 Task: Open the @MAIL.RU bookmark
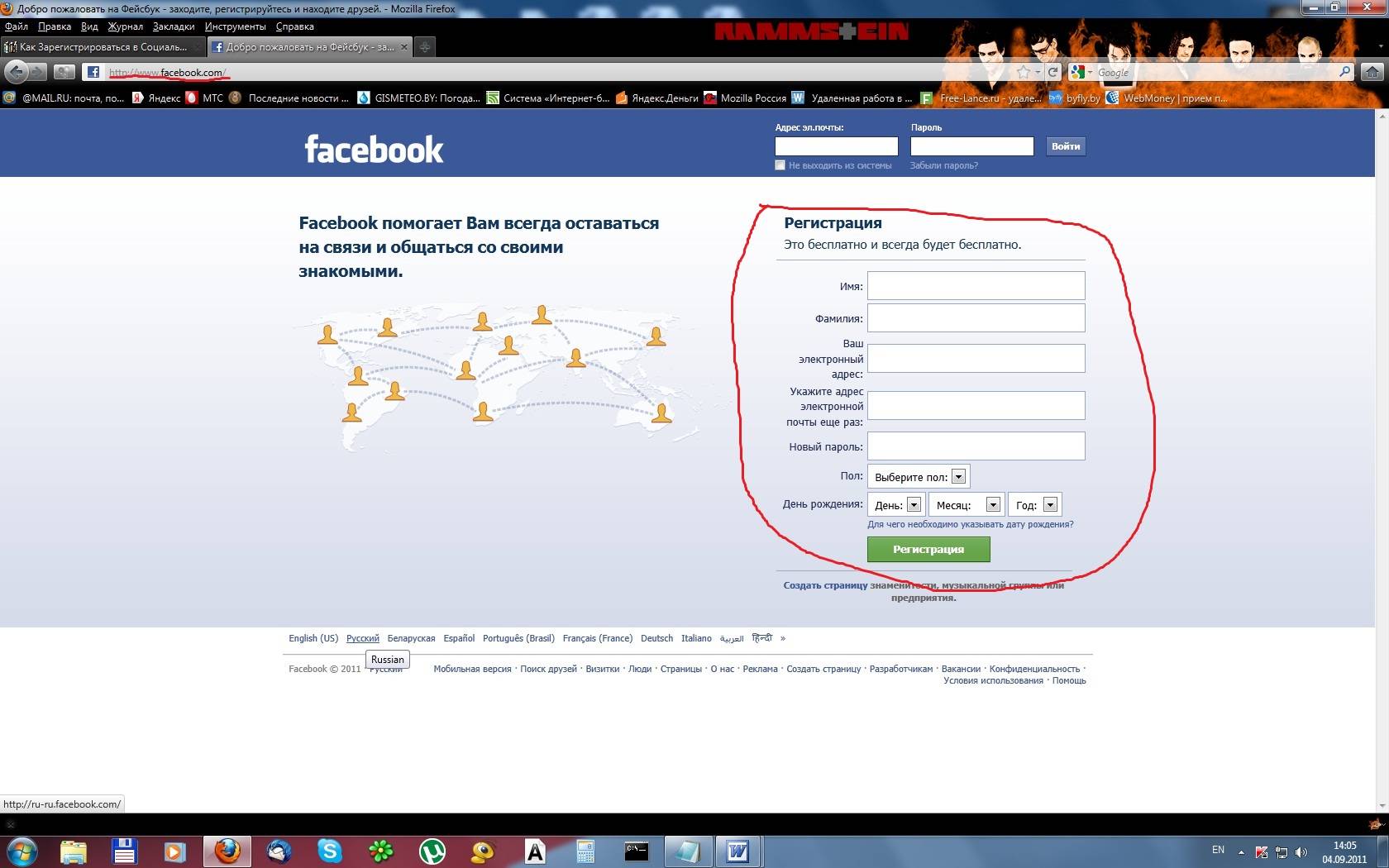(x=64, y=98)
